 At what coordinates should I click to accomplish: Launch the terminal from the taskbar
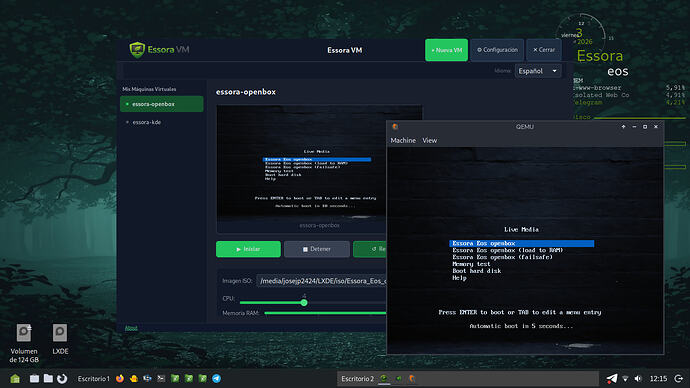coord(161,378)
